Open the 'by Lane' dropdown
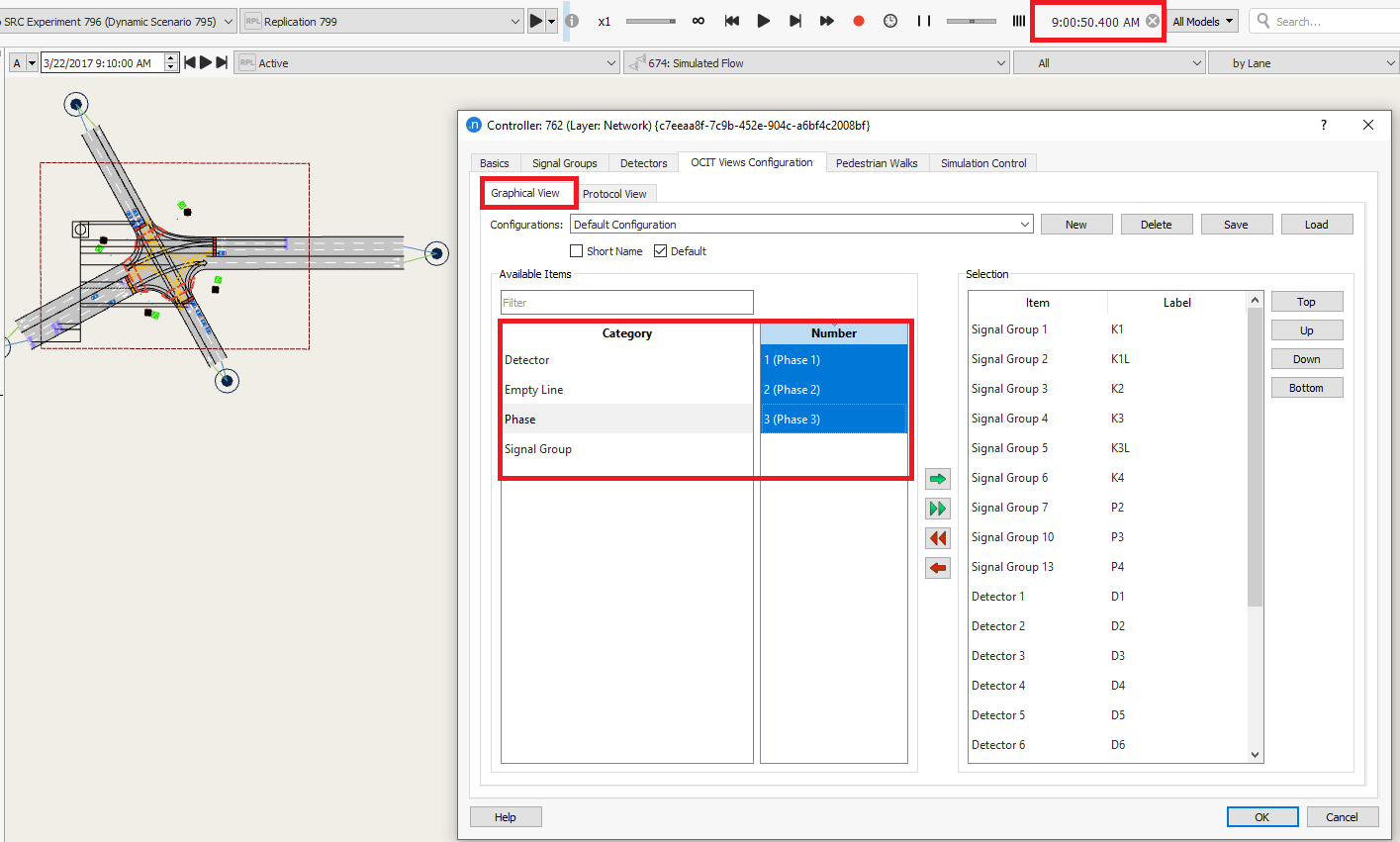 (1303, 63)
